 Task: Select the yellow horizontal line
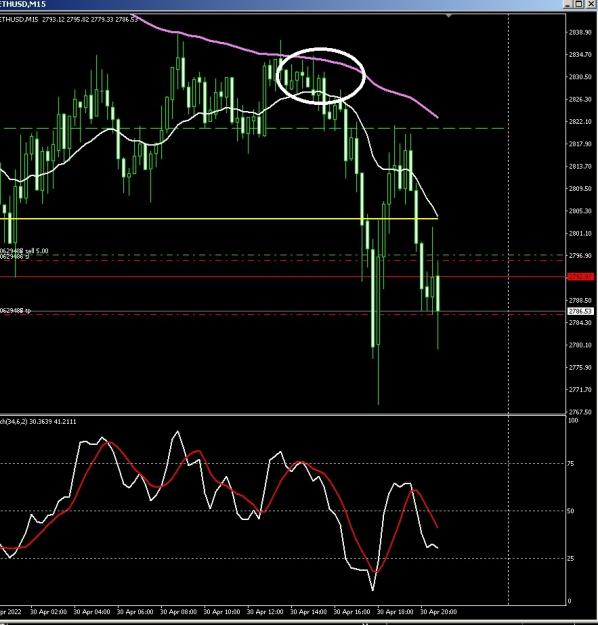(x=218, y=219)
